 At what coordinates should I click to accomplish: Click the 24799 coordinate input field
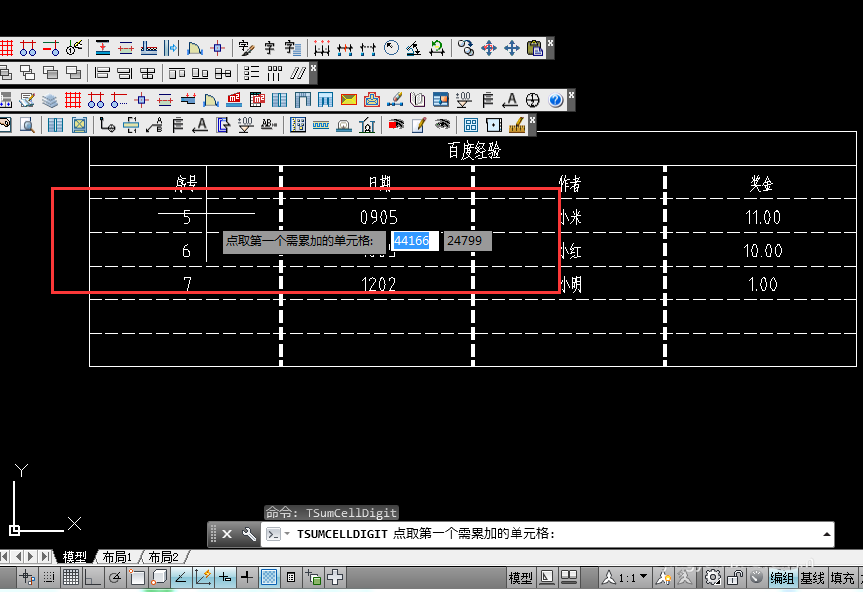(x=467, y=241)
